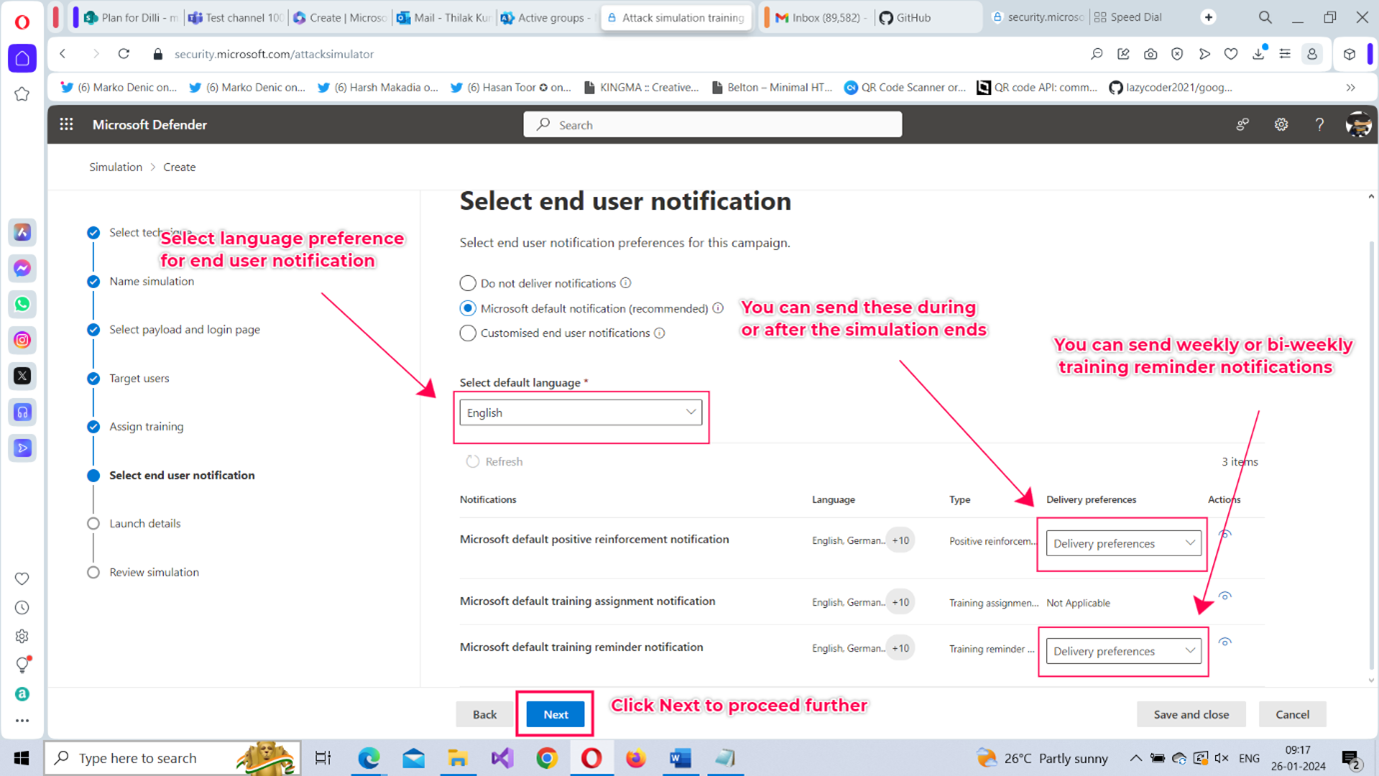Image resolution: width=1379 pixels, height=776 pixels.
Task: Expand the Select default language dropdown
Action: pos(581,413)
